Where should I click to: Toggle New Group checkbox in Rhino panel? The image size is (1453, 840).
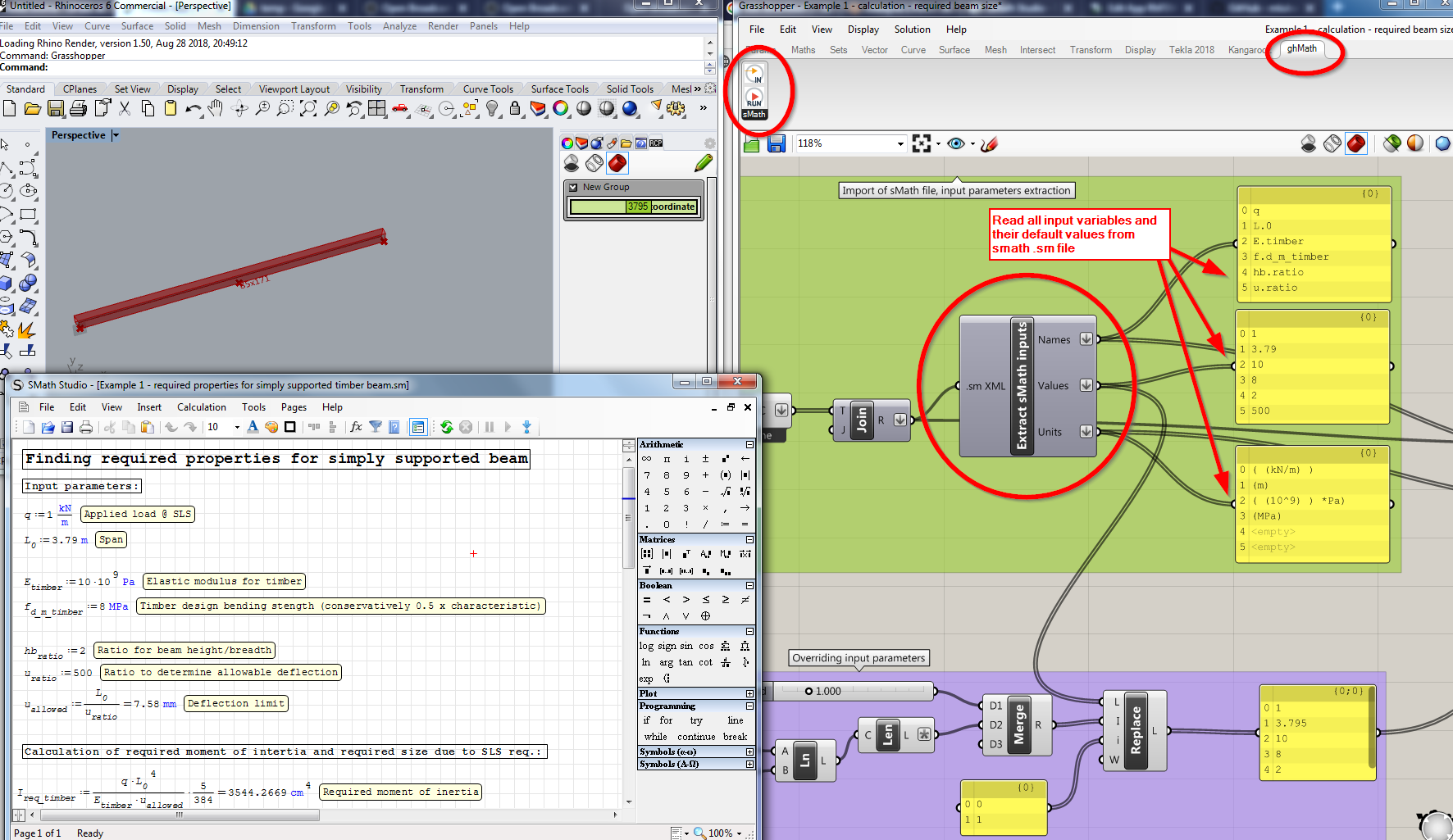click(x=573, y=188)
